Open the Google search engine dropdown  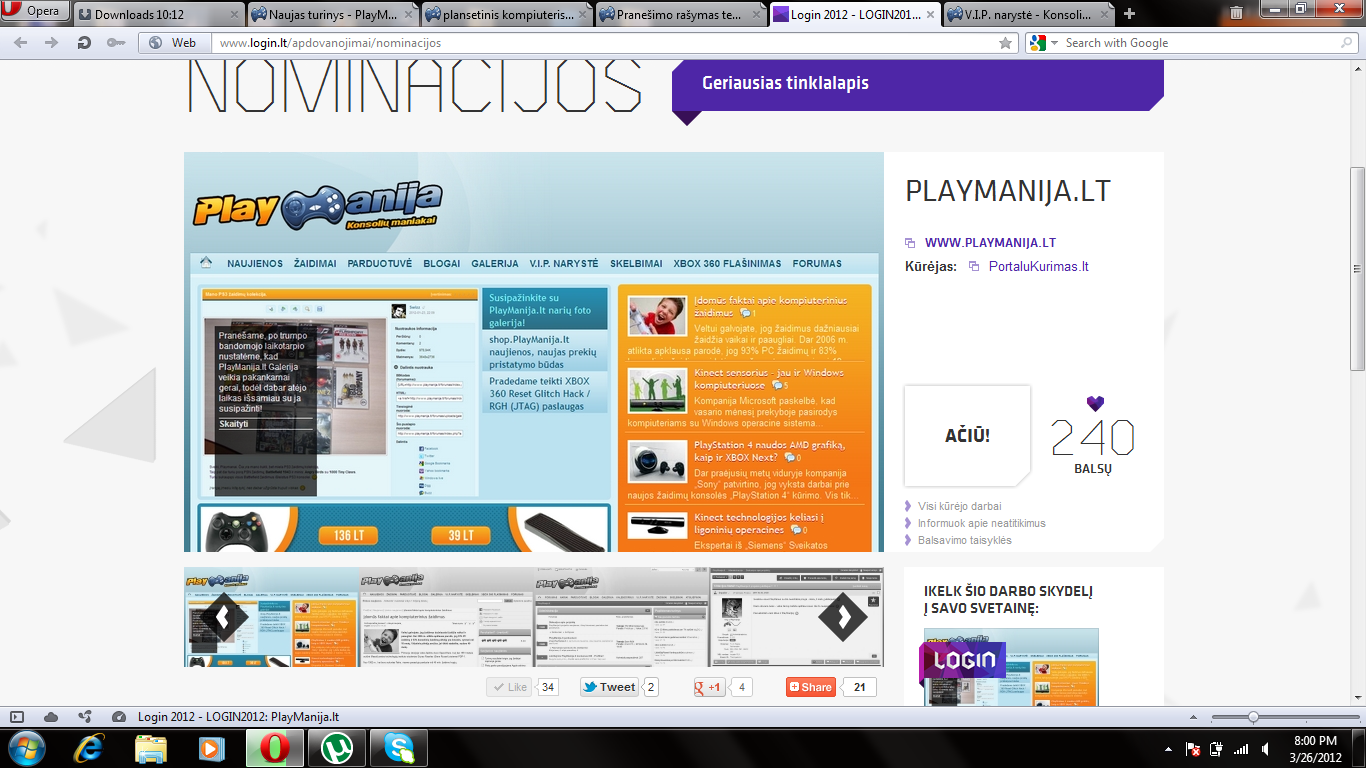point(1044,43)
